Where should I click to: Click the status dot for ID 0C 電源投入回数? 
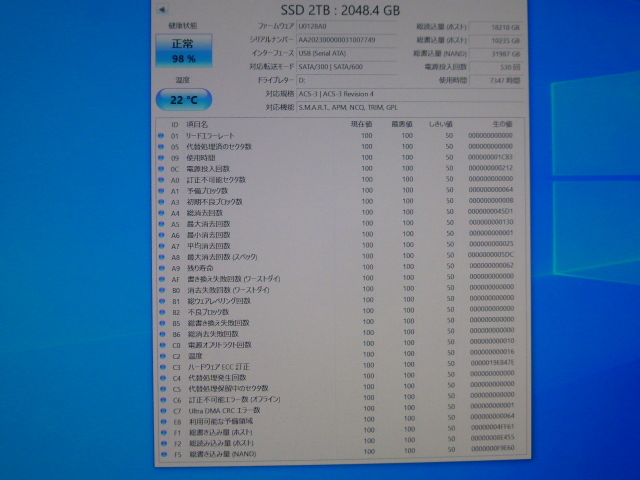[x=161, y=169]
